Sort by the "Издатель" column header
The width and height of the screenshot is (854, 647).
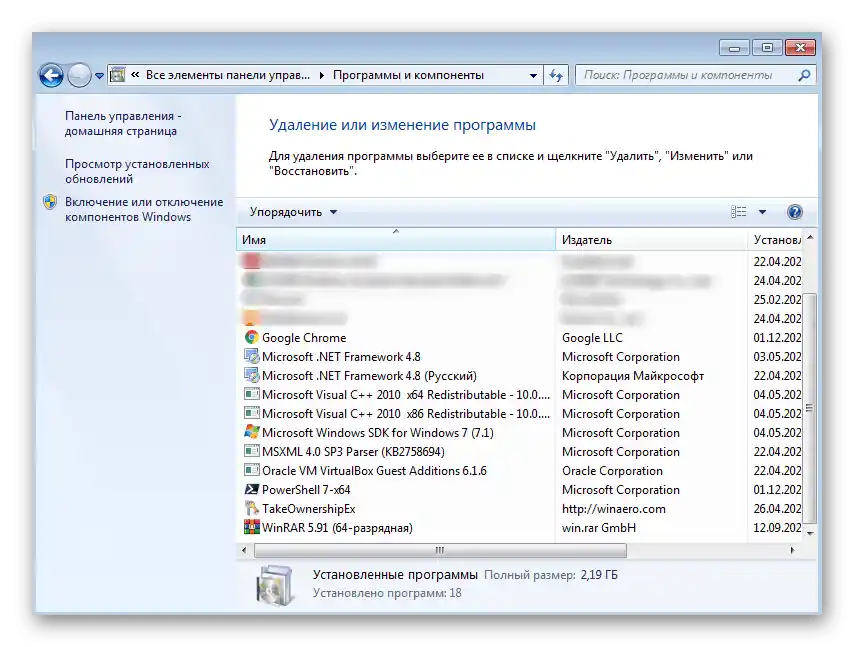tap(651, 240)
